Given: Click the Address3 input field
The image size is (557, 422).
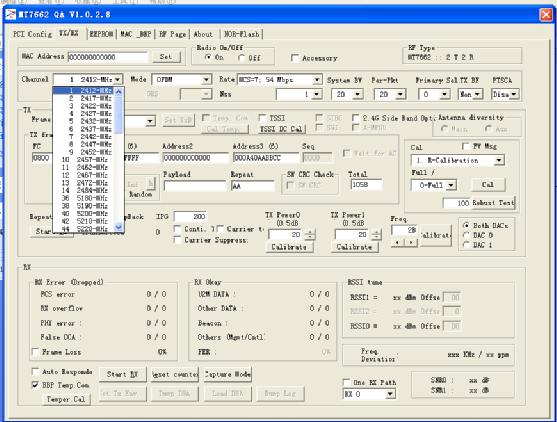Looking at the screenshot, I should coord(265,158).
